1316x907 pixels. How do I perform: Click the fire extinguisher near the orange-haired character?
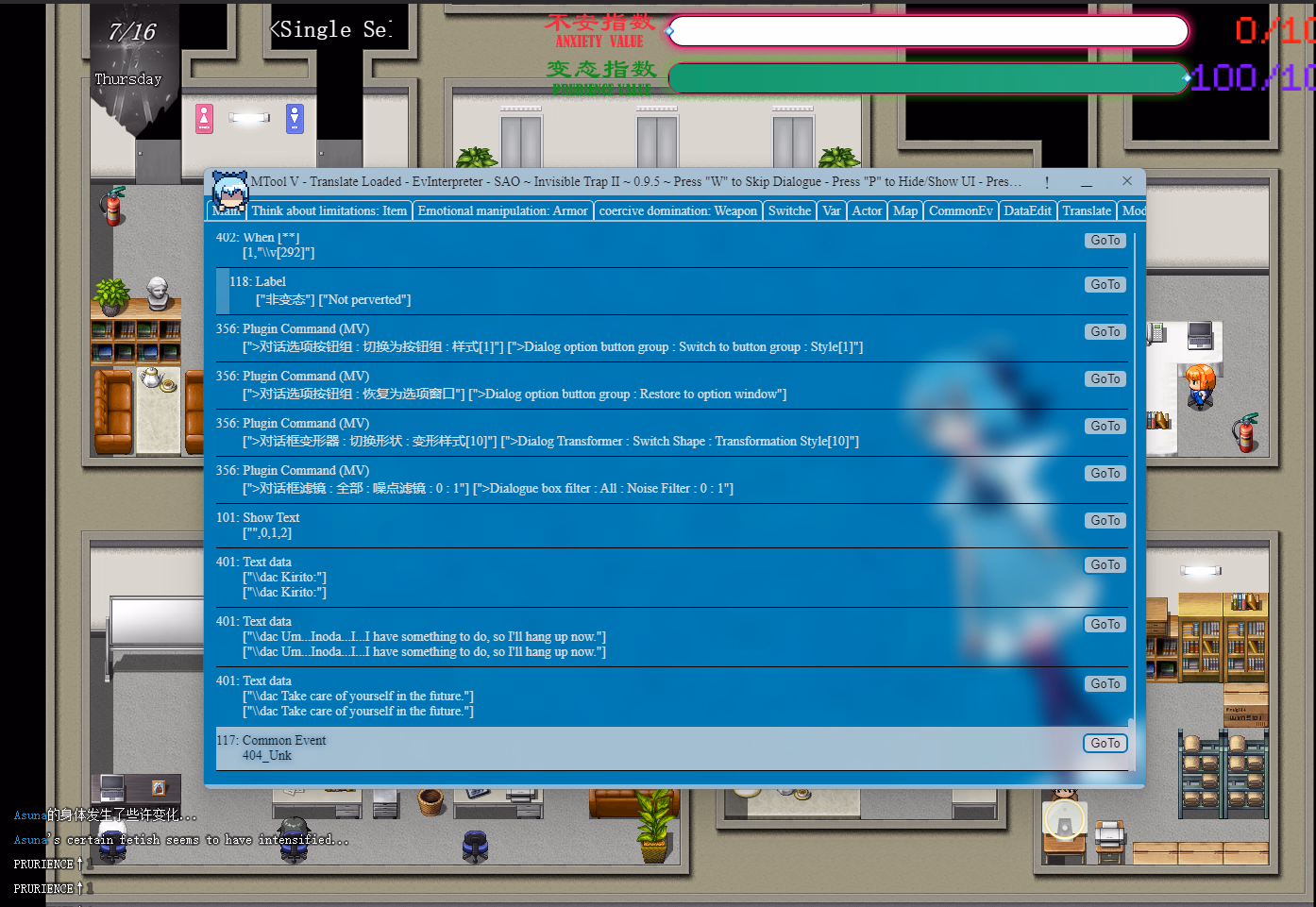(1246, 432)
